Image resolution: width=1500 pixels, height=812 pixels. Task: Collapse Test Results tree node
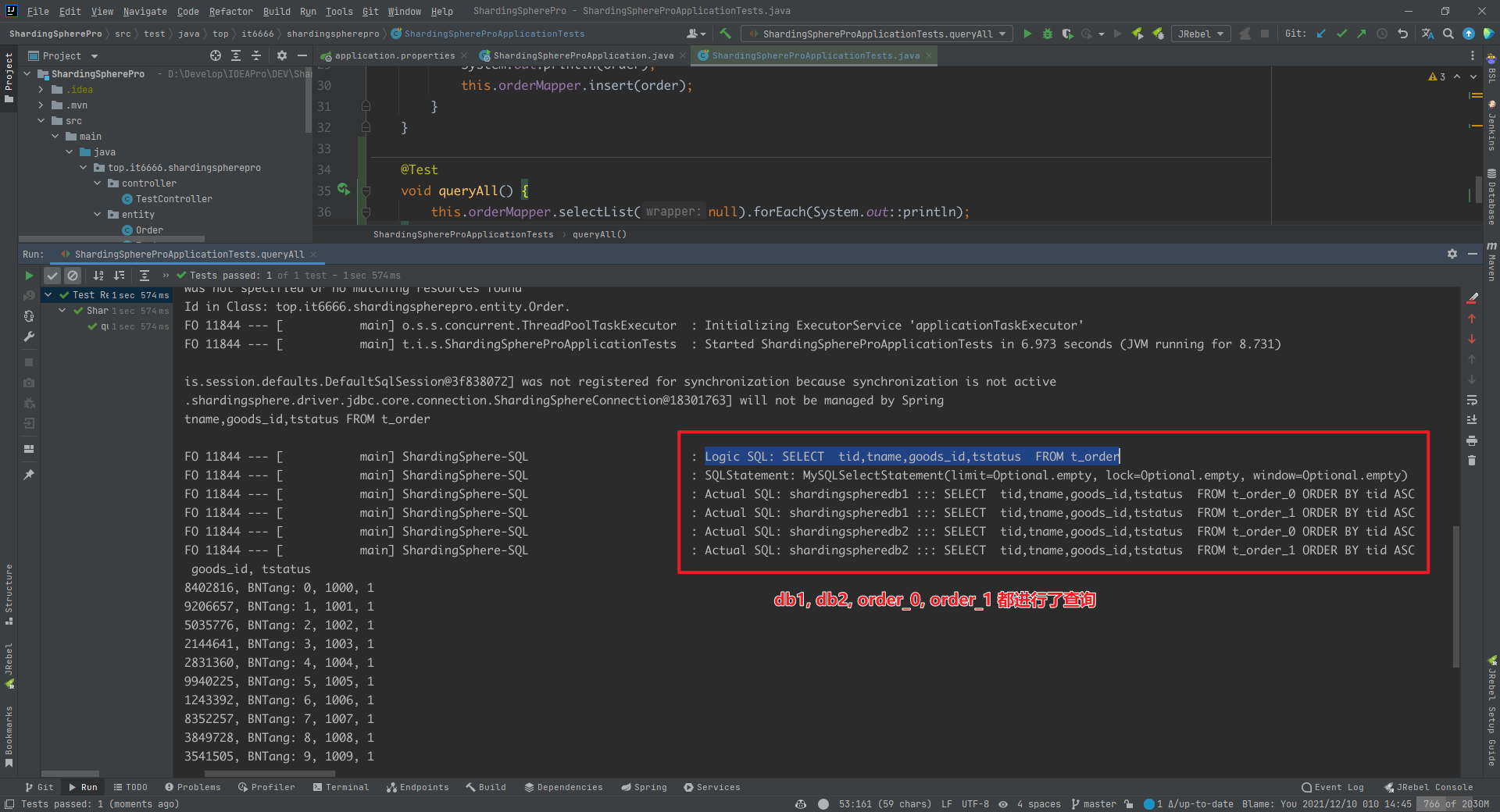pos(48,294)
